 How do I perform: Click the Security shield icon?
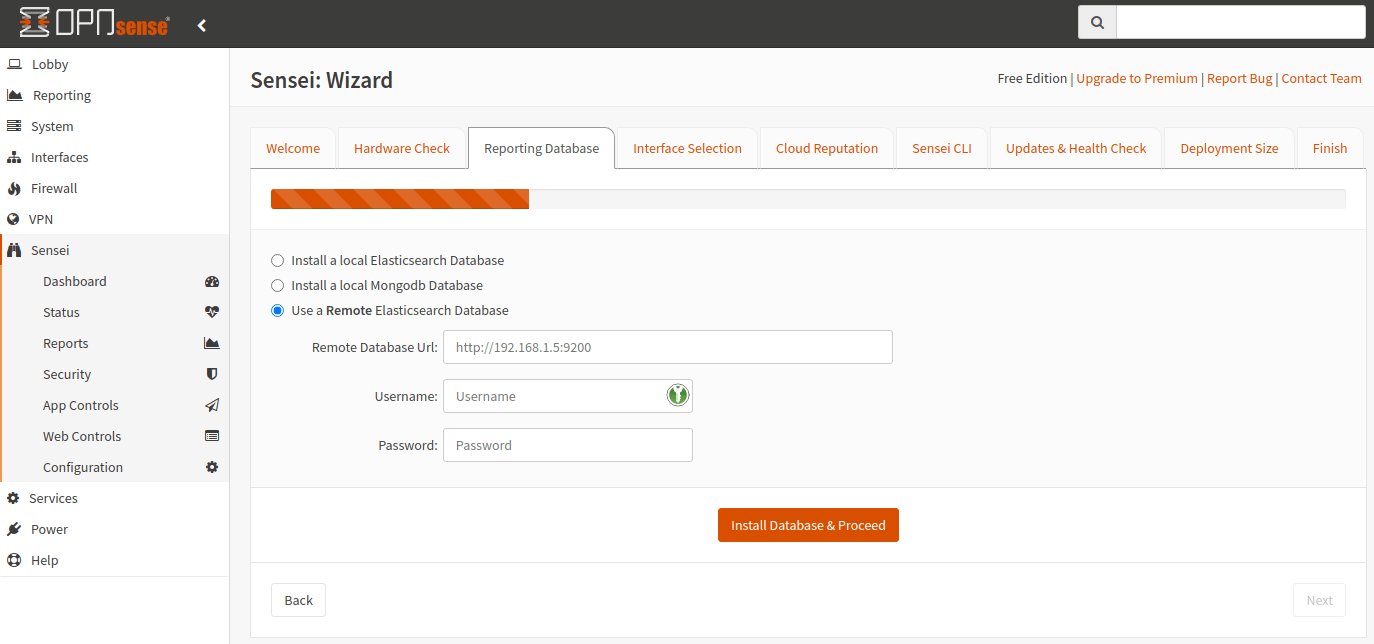click(x=211, y=375)
